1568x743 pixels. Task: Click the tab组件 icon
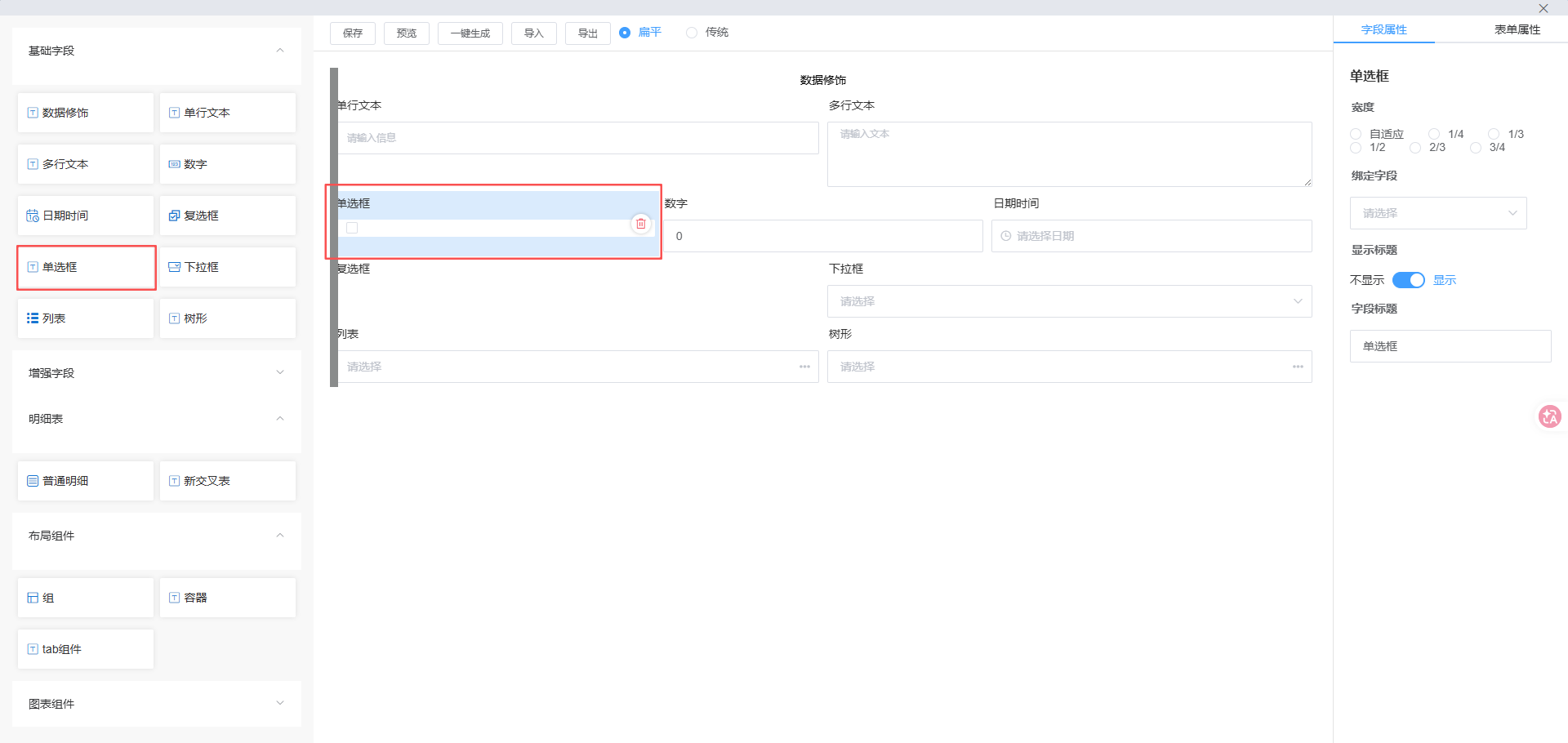[33, 649]
